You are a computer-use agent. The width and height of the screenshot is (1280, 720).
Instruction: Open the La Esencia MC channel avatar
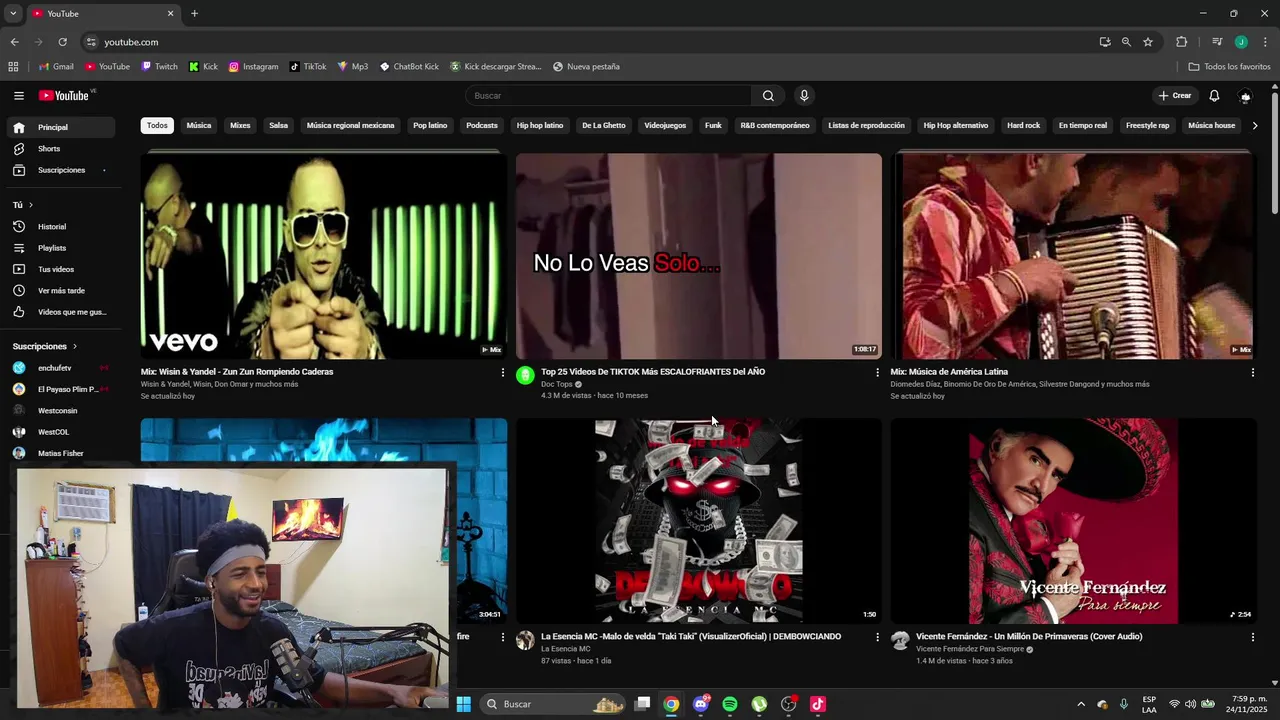[525, 640]
